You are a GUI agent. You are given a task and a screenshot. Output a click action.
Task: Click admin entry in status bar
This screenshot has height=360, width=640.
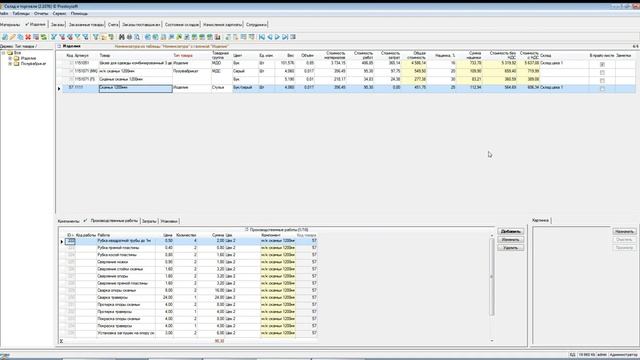(602, 355)
